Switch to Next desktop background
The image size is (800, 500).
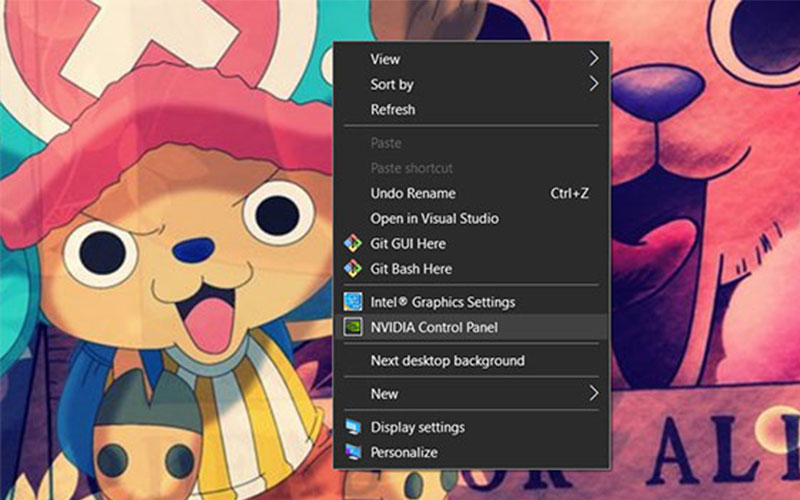447,360
